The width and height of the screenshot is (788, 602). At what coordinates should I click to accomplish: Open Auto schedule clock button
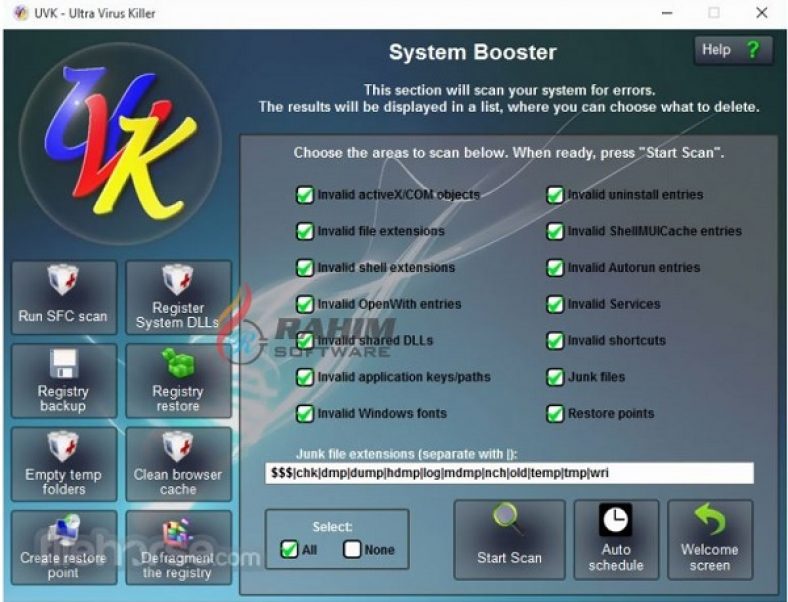[616, 540]
